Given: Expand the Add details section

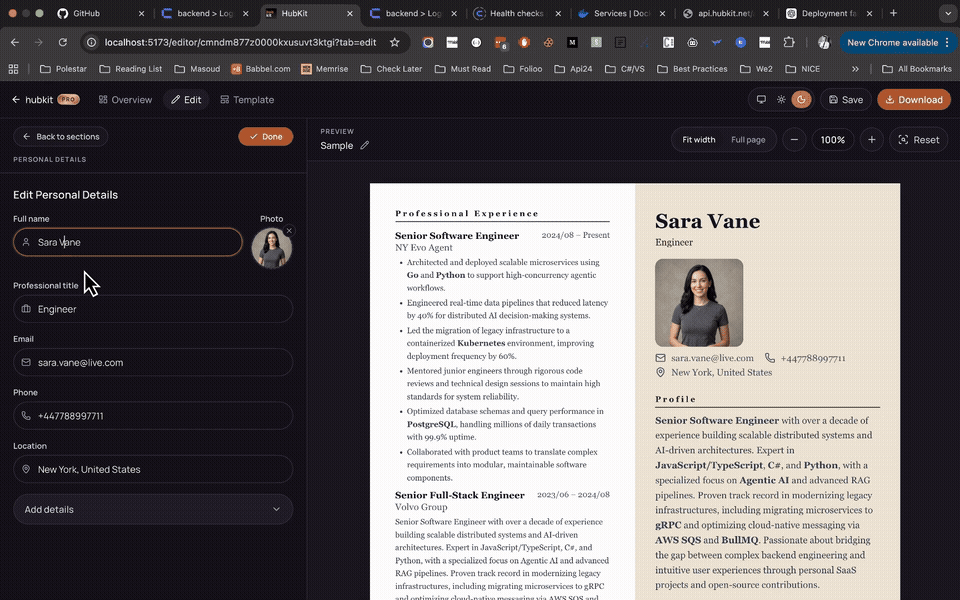Looking at the screenshot, I should pyautogui.click(x=153, y=509).
